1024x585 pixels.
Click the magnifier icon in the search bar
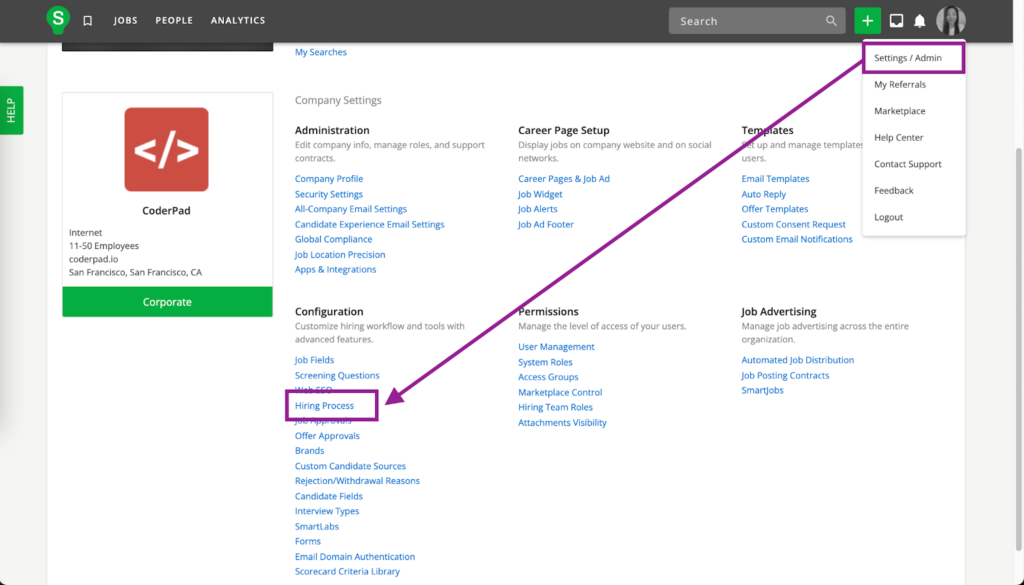tap(831, 20)
